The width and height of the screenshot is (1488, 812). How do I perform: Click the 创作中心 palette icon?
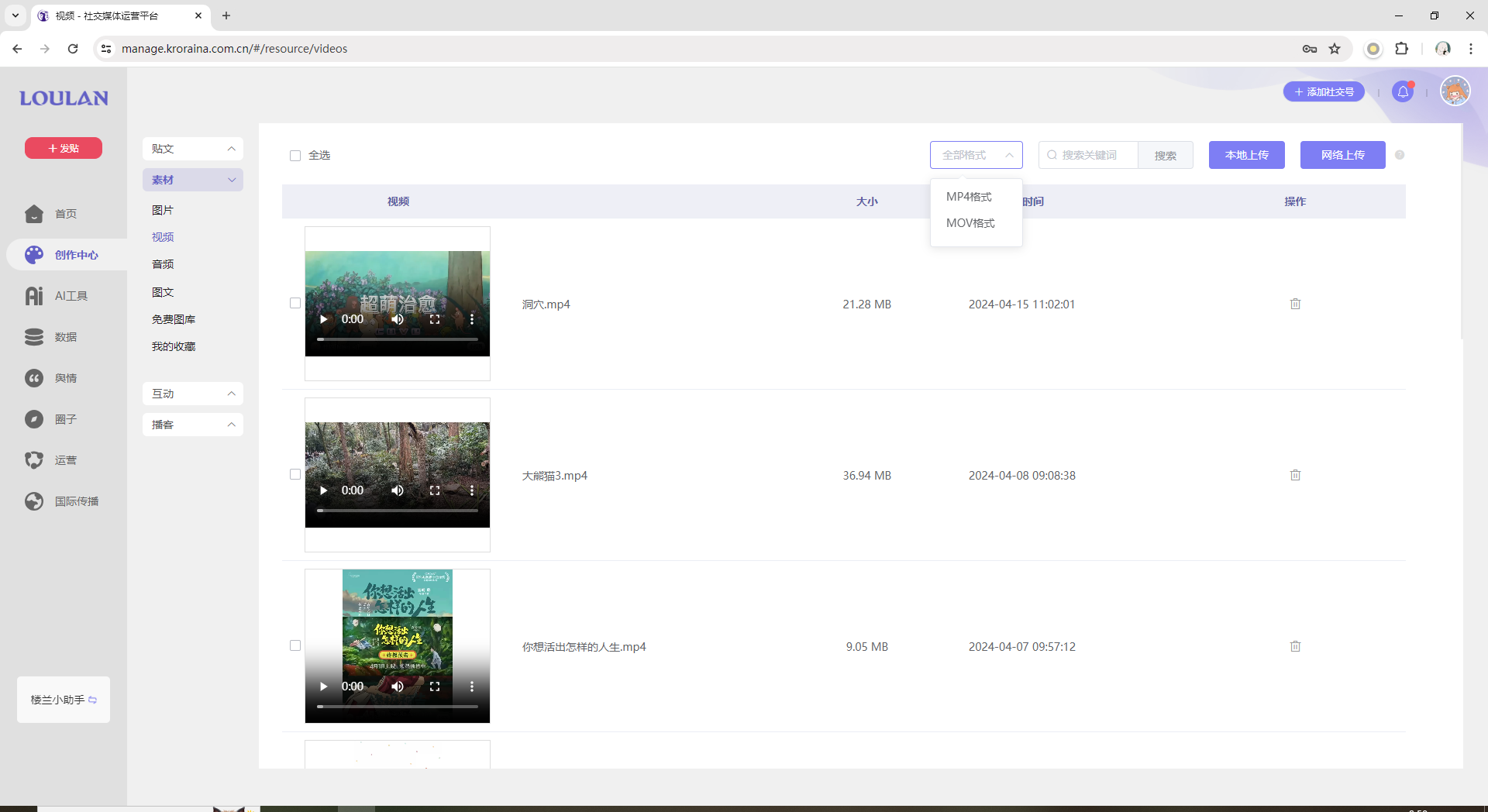coord(34,255)
